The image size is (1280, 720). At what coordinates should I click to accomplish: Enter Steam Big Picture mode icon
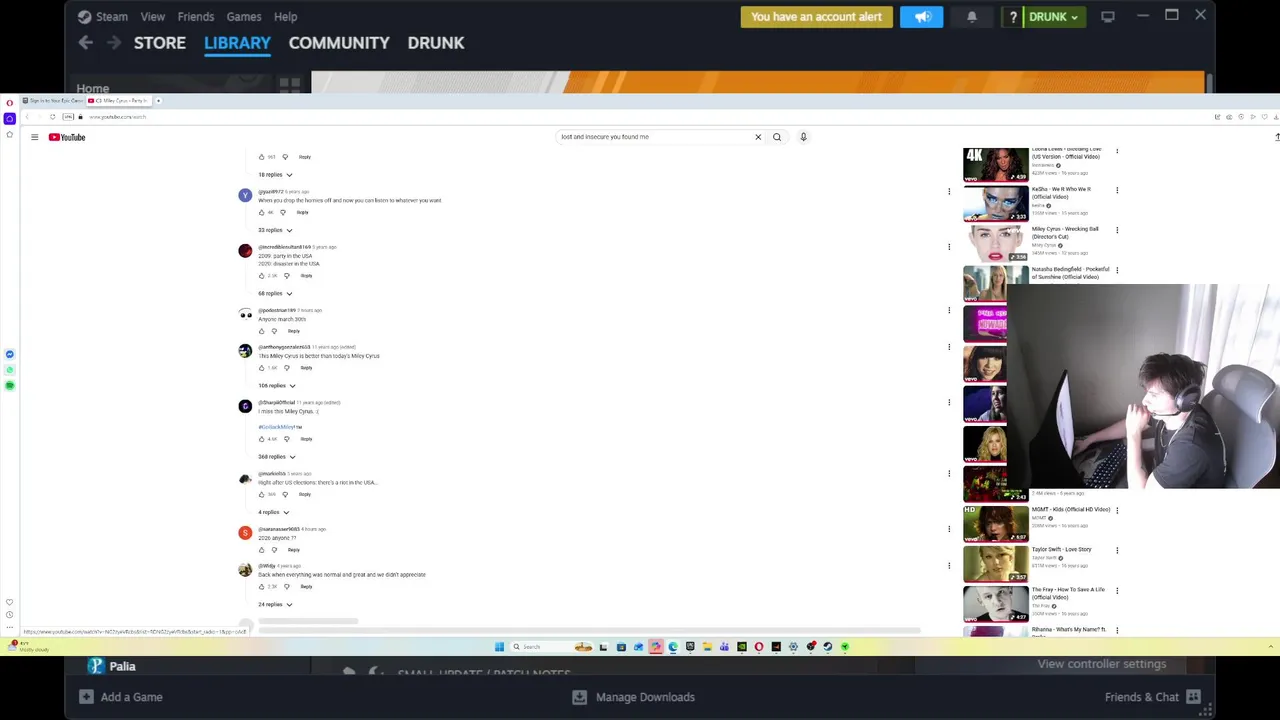(1108, 17)
